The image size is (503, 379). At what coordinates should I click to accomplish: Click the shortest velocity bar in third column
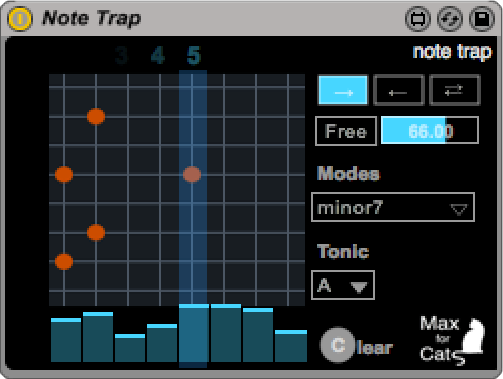tap(130, 348)
